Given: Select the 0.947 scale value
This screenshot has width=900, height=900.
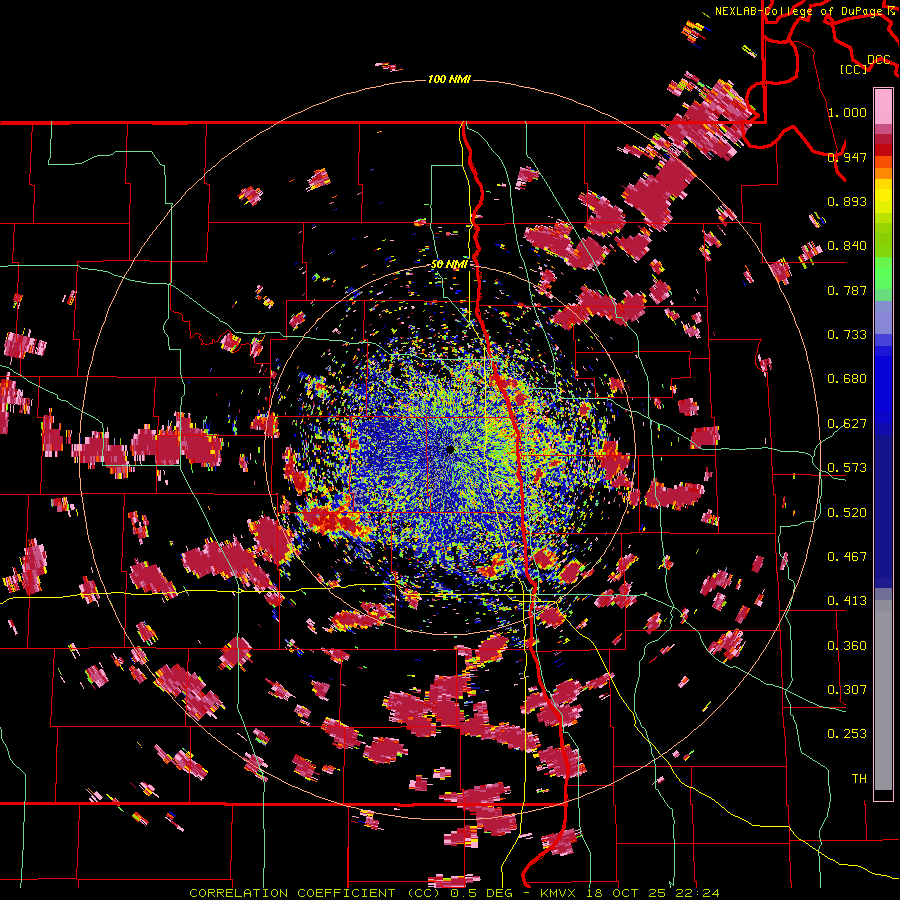Looking at the screenshot, I should [847, 157].
